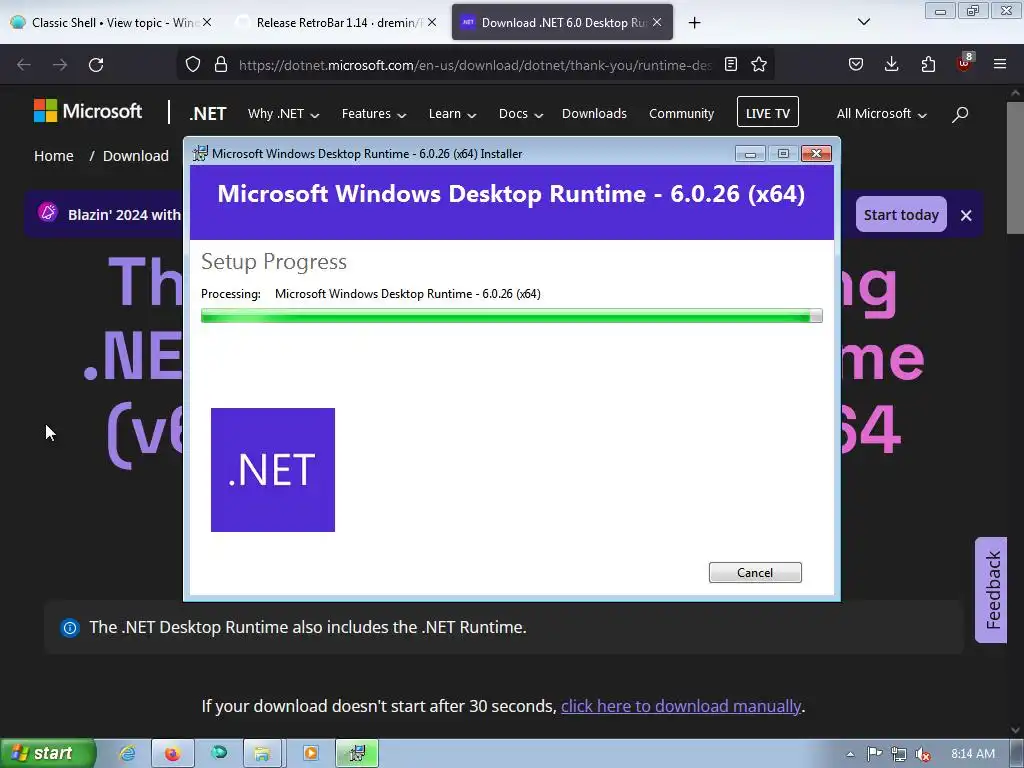Click the browser back arrow
1024x768 pixels.
pos(24,65)
